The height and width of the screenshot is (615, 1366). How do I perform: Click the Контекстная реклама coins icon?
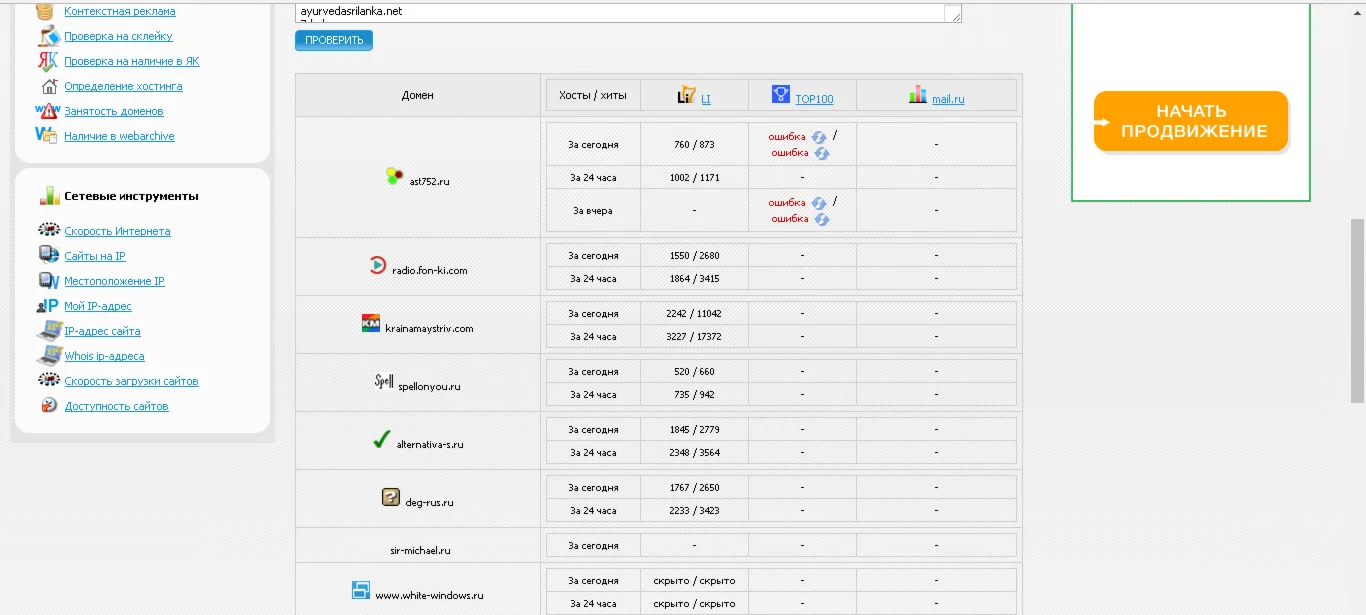coord(46,12)
